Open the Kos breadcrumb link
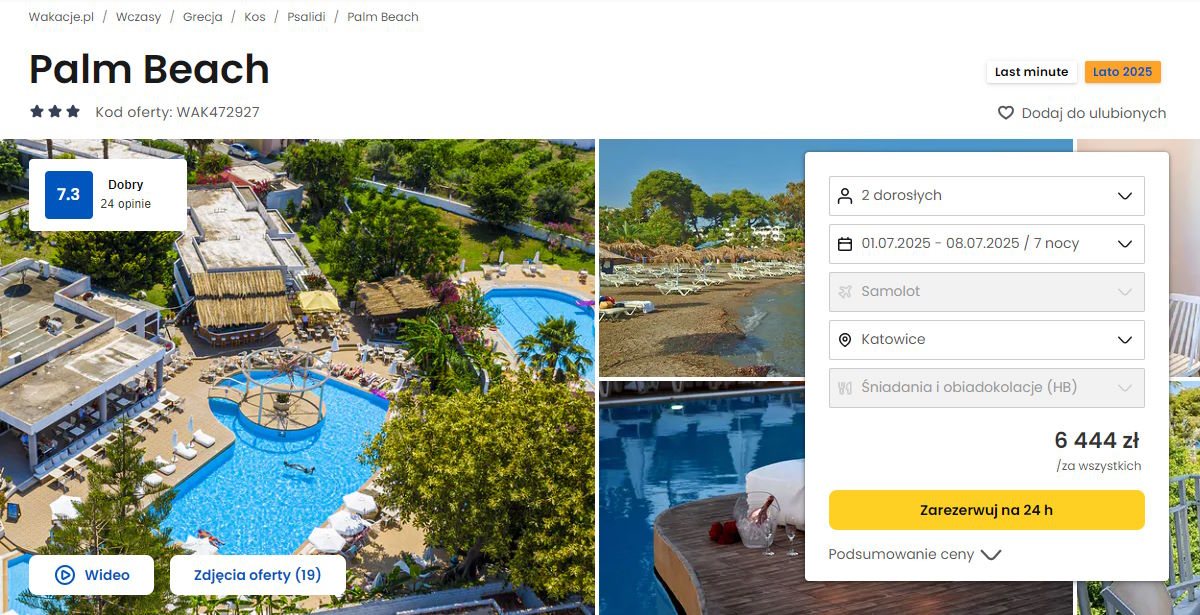The width and height of the screenshot is (1200, 615). tap(255, 17)
